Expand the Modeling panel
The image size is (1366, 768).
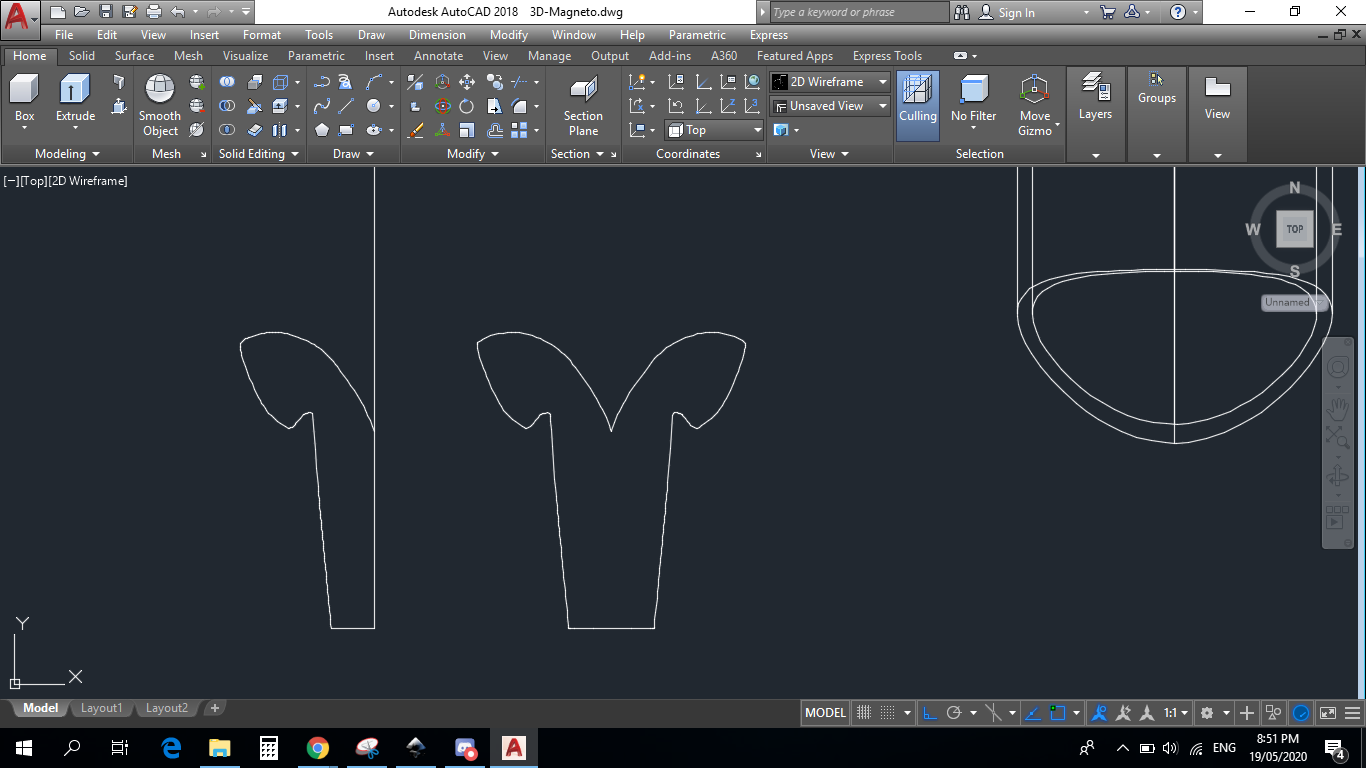click(67, 154)
